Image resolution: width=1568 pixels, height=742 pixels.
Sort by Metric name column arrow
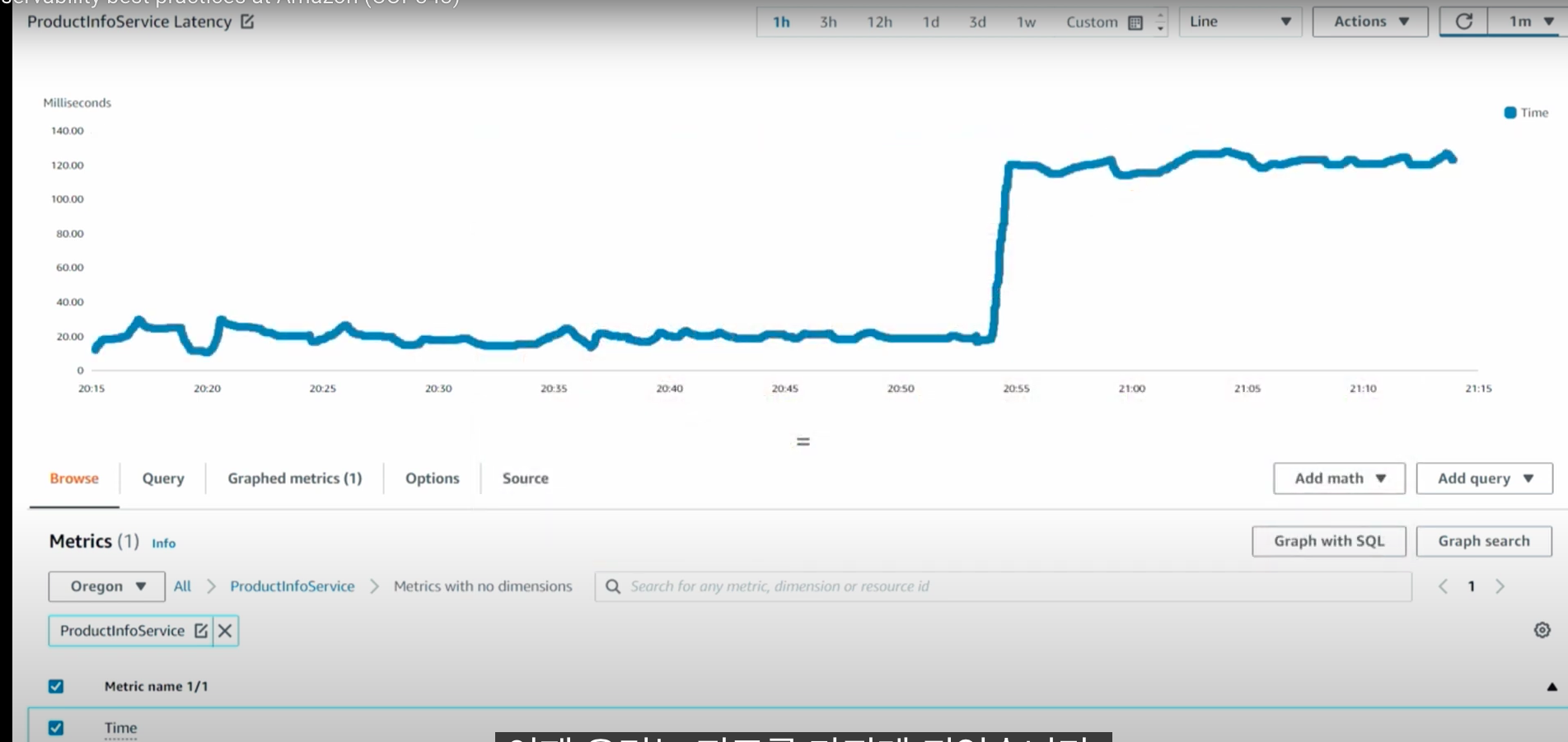pos(1552,687)
